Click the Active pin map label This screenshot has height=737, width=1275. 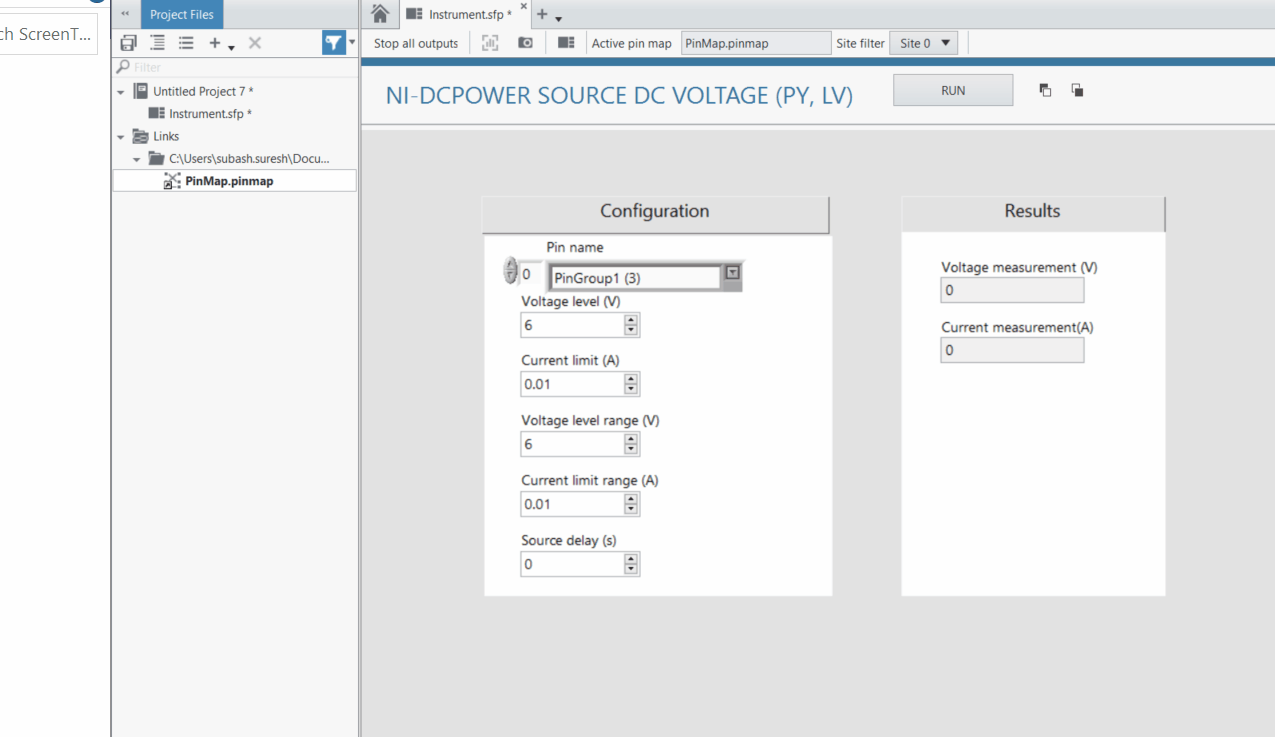click(632, 43)
